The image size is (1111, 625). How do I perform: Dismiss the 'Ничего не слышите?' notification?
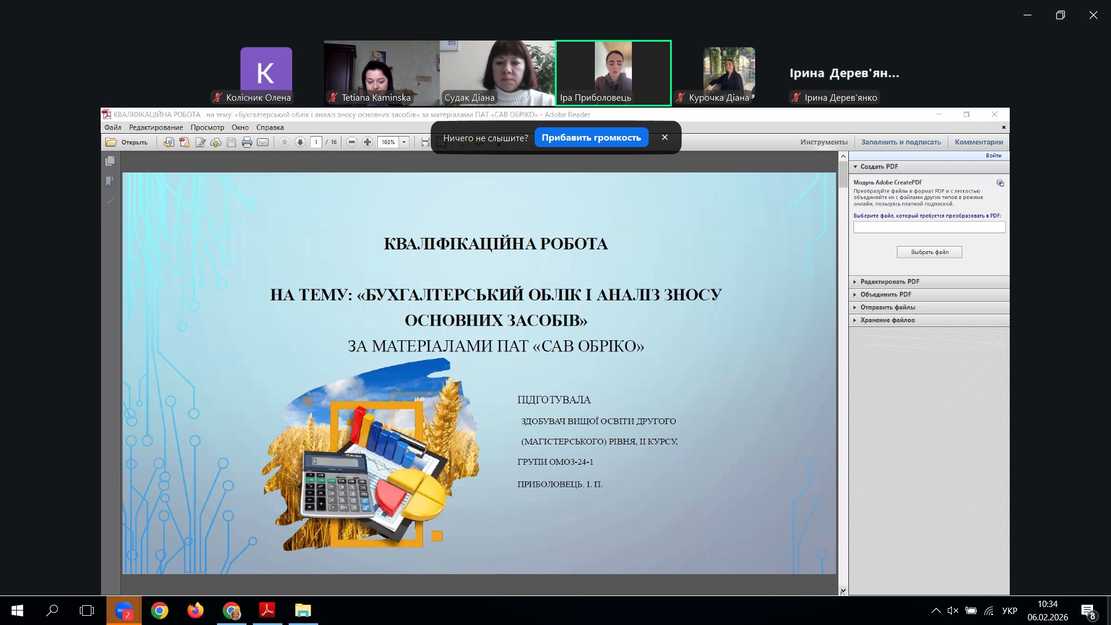664,137
